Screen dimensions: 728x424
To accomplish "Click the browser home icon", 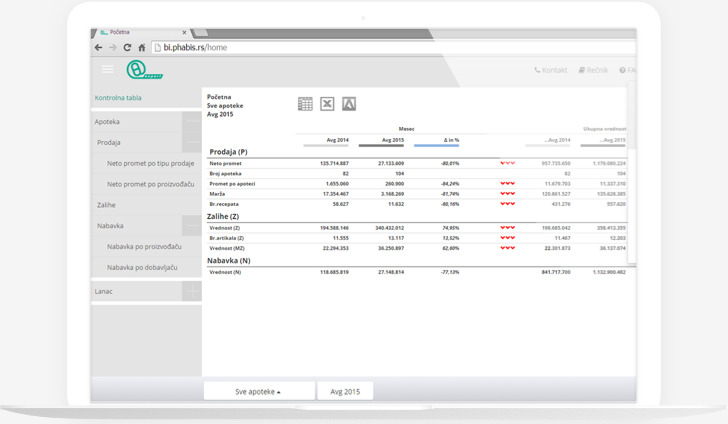I will (x=141, y=47).
